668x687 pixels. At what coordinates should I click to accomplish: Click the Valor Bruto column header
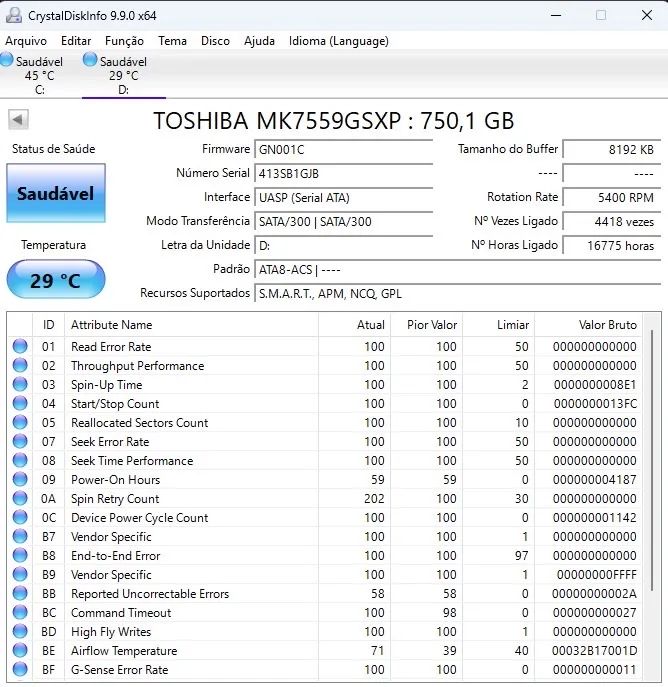(x=588, y=325)
